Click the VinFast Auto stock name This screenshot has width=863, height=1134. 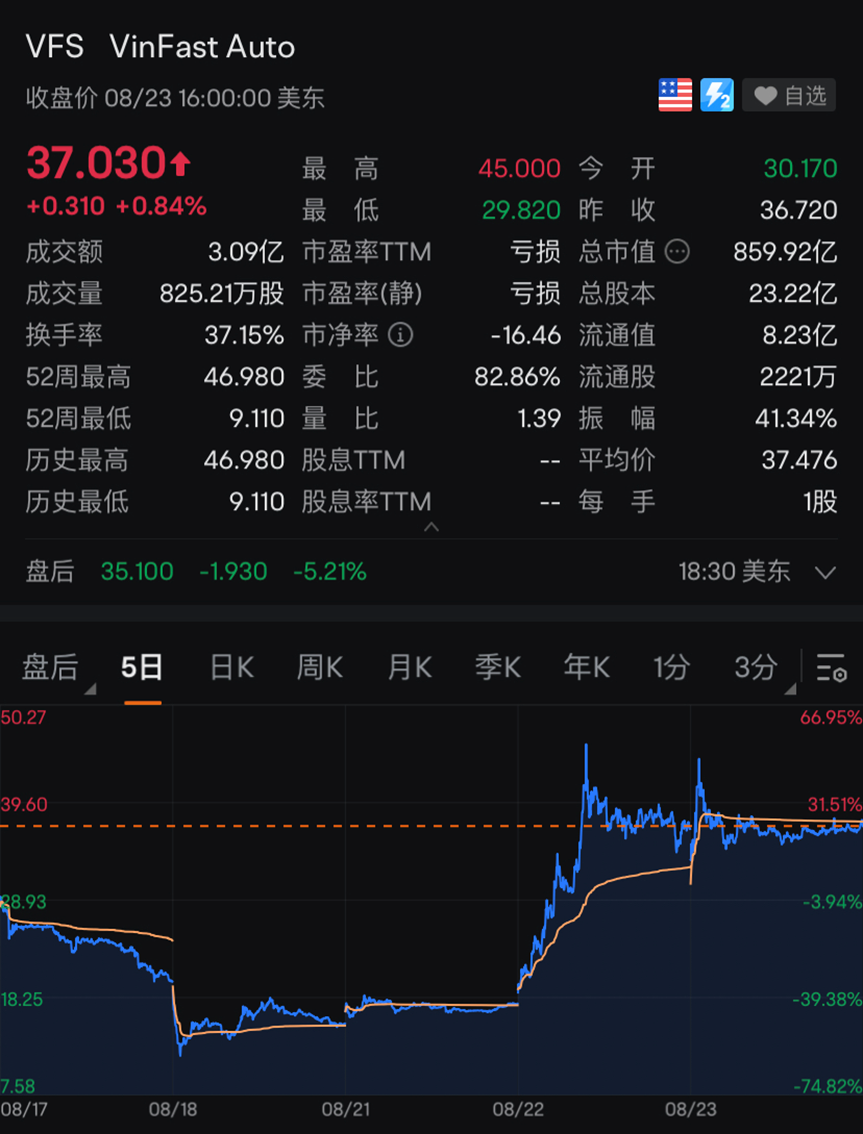202,47
